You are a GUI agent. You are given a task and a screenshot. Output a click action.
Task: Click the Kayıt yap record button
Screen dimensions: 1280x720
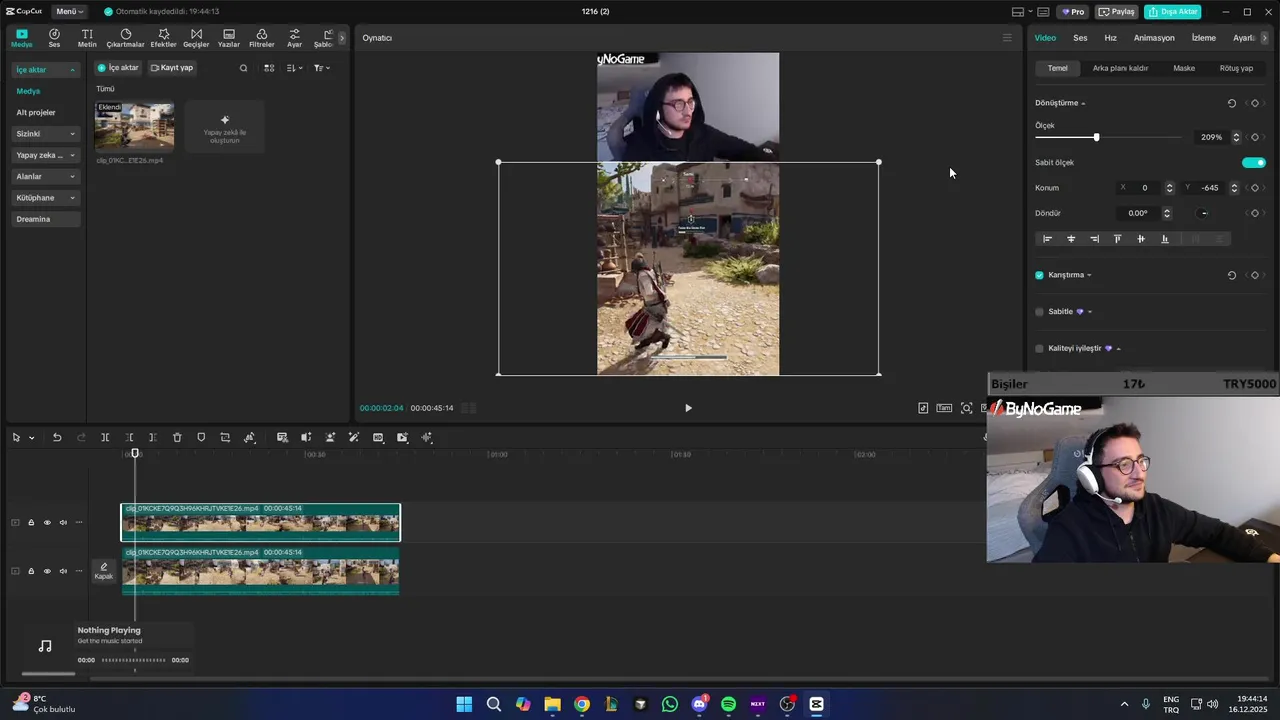172,68
